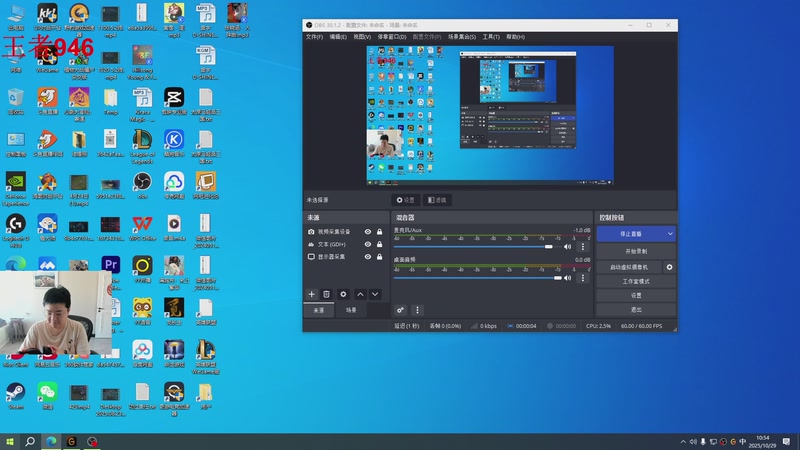
Task: Hide the 显示器采集 source via eye icon
Action: click(x=367, y=257)
